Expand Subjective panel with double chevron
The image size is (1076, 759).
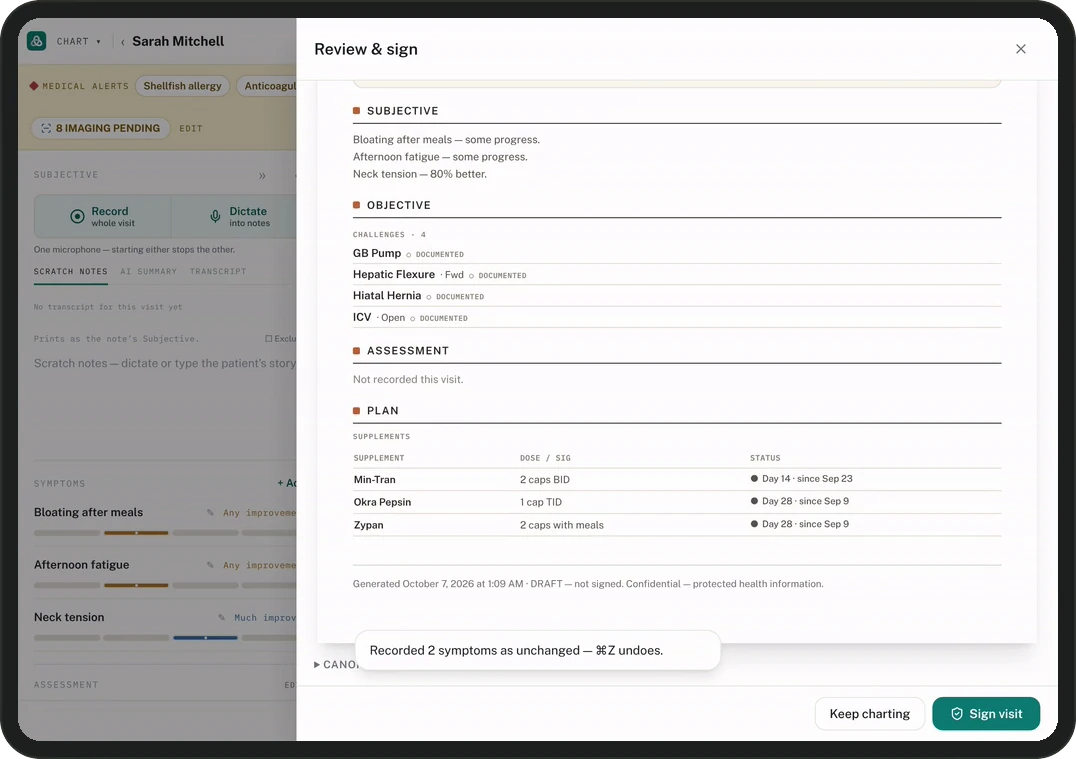[x=262, y=176]
